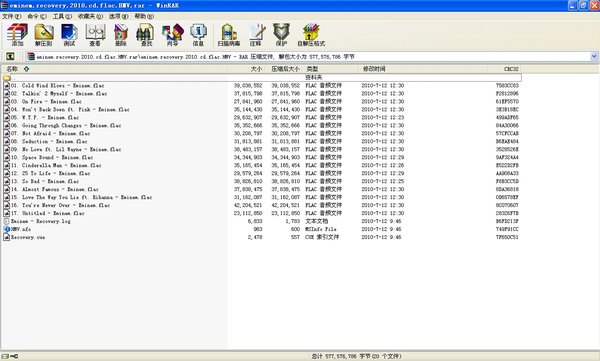The width and height of the screenshot is (600, 361).
Task: Select '13. So Bad - Eminem.flac'
Action: pyautogui.click(x=45, y=181)
